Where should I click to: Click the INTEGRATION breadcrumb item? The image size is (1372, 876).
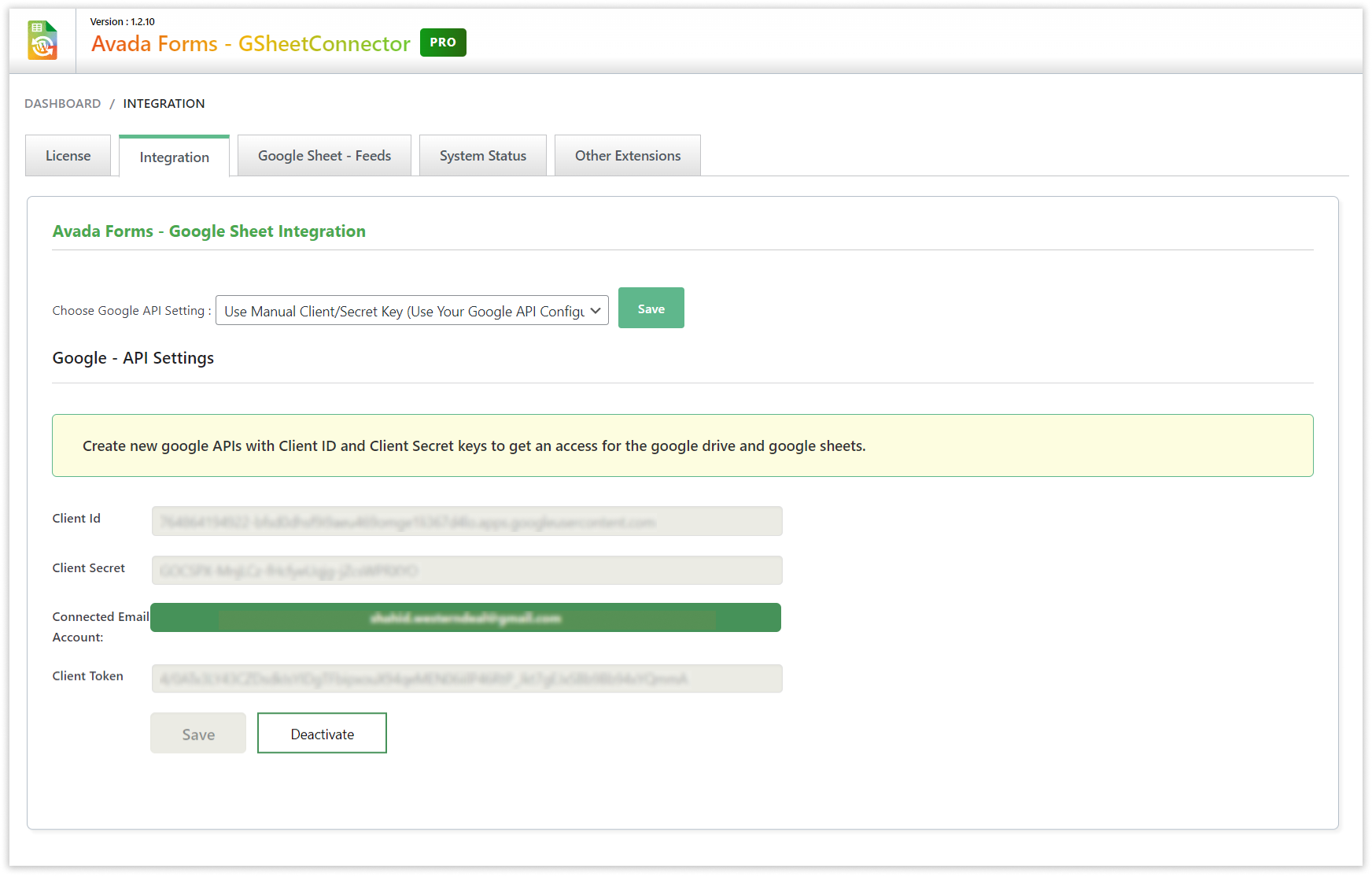click(x=164, y=103)
